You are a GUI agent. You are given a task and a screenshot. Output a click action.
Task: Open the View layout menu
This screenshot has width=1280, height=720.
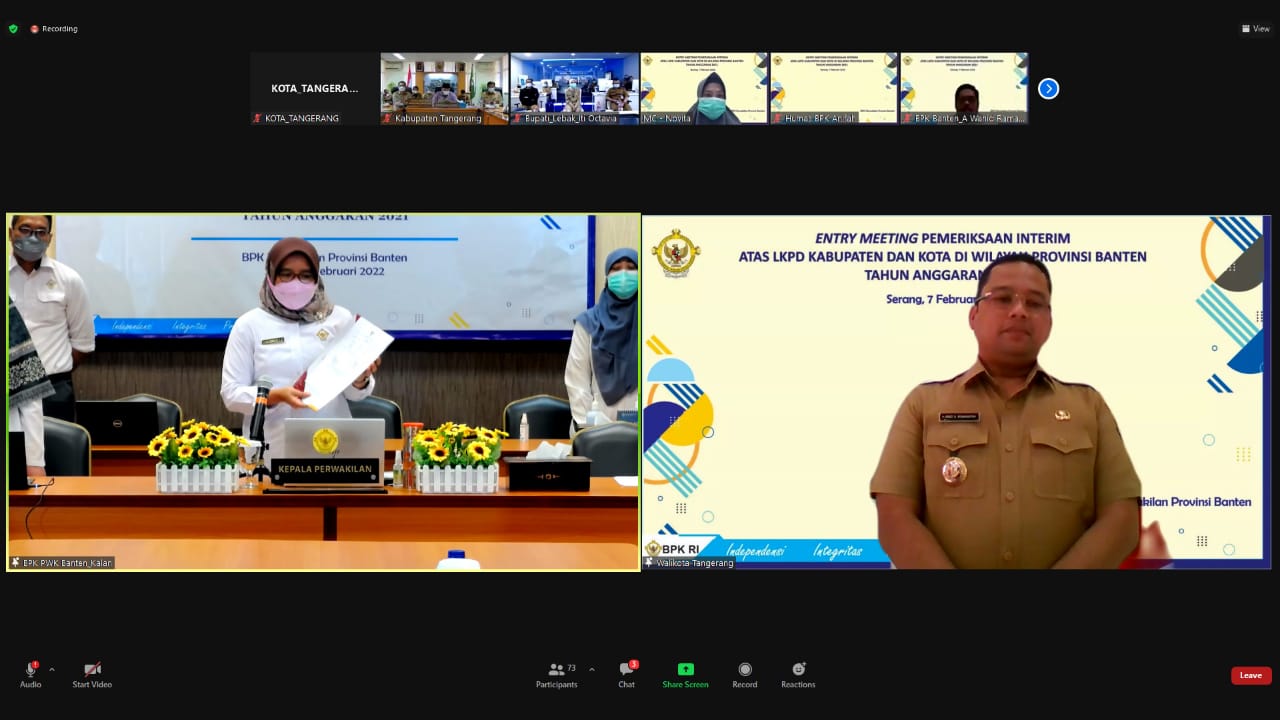click(x=1255, y=29)
